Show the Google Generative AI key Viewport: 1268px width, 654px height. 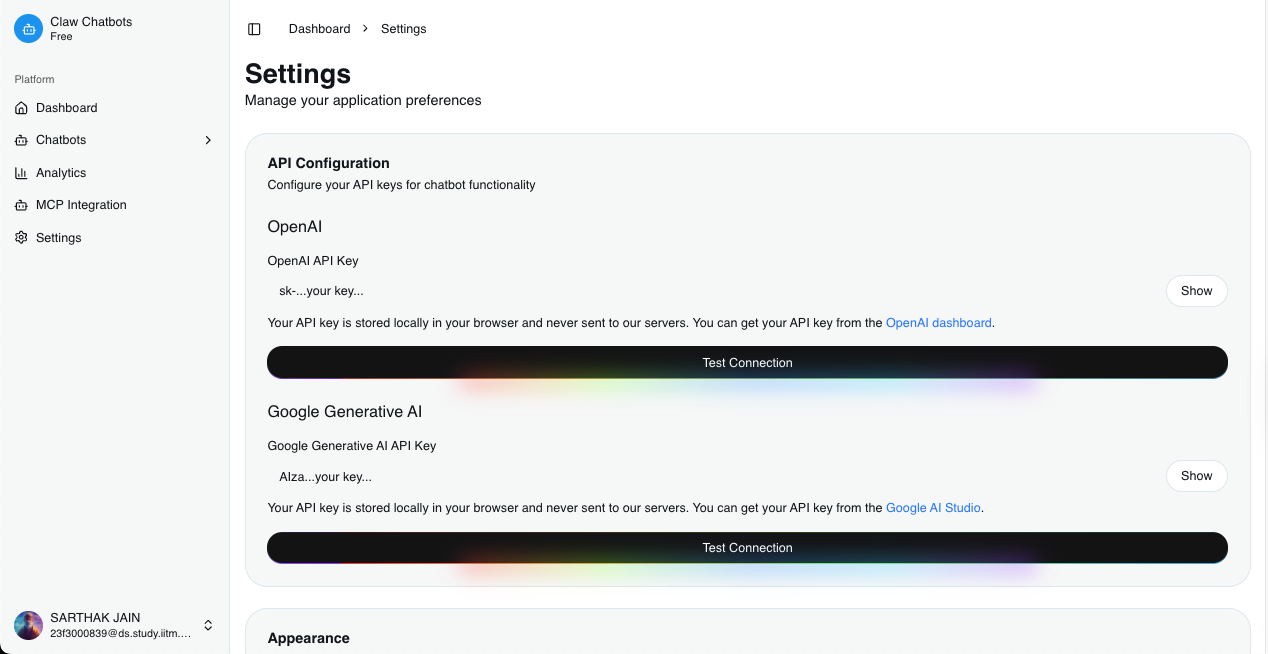[x=1196, y=476]
